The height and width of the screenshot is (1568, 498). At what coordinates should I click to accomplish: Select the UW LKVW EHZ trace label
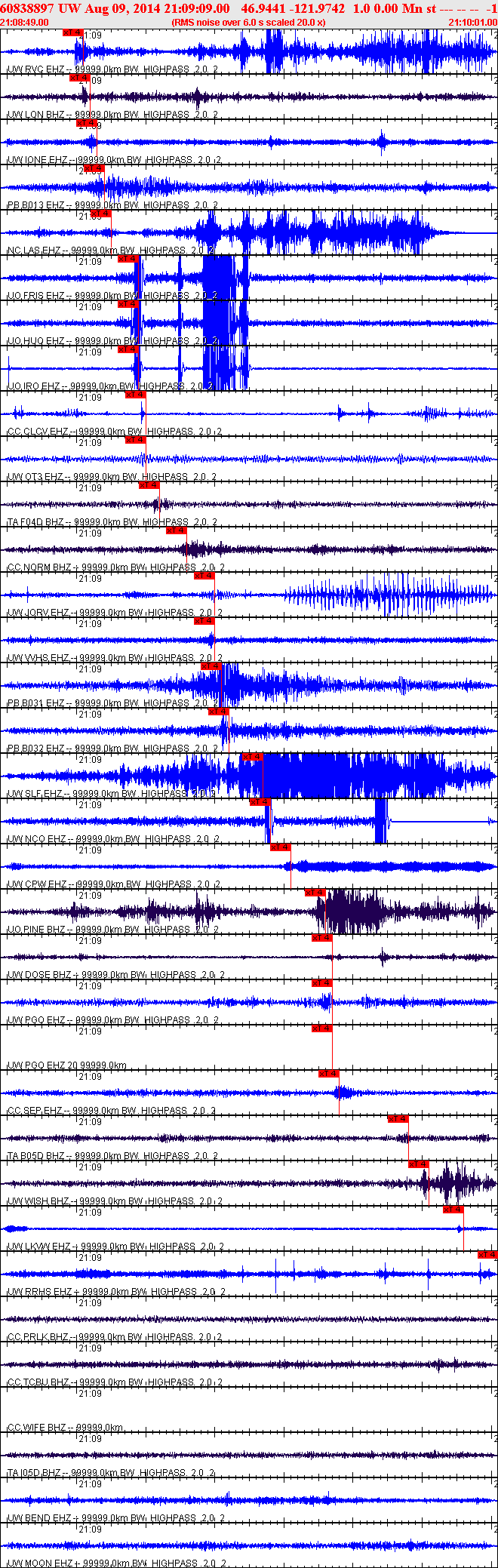[x=115, y=1247]
